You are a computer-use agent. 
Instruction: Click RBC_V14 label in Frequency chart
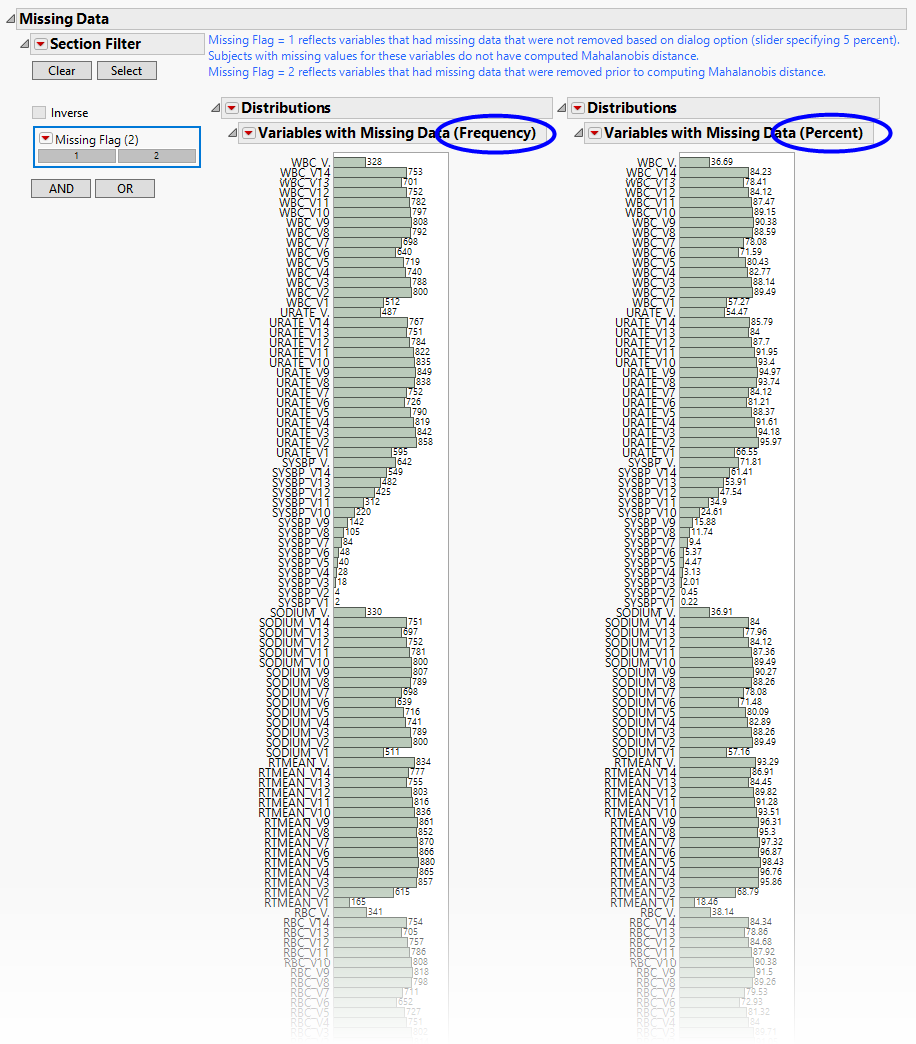(x=306, y=922)
